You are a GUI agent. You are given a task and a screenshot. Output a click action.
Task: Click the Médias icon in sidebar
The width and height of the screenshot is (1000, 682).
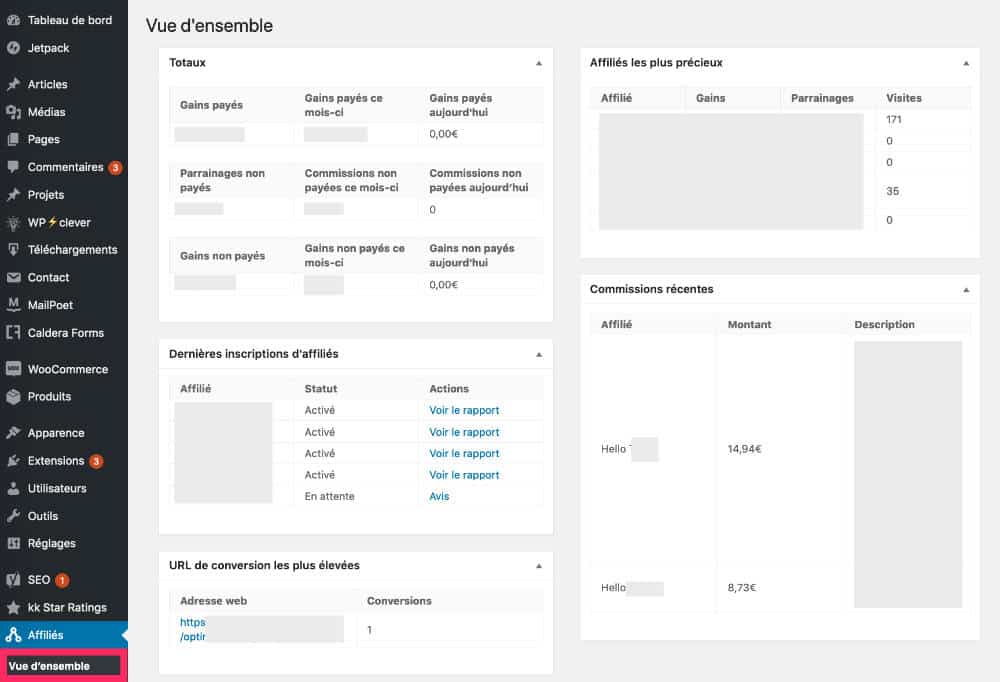(13, 112)
